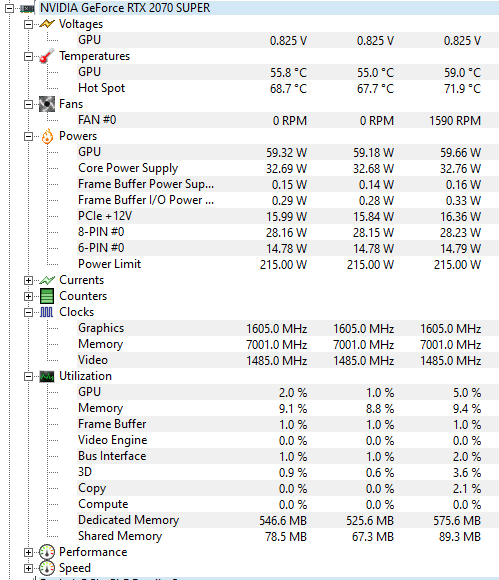The width and height of the screenshot is (499, 580).
Task: Select the Video clock row
Action: [288, 360]
